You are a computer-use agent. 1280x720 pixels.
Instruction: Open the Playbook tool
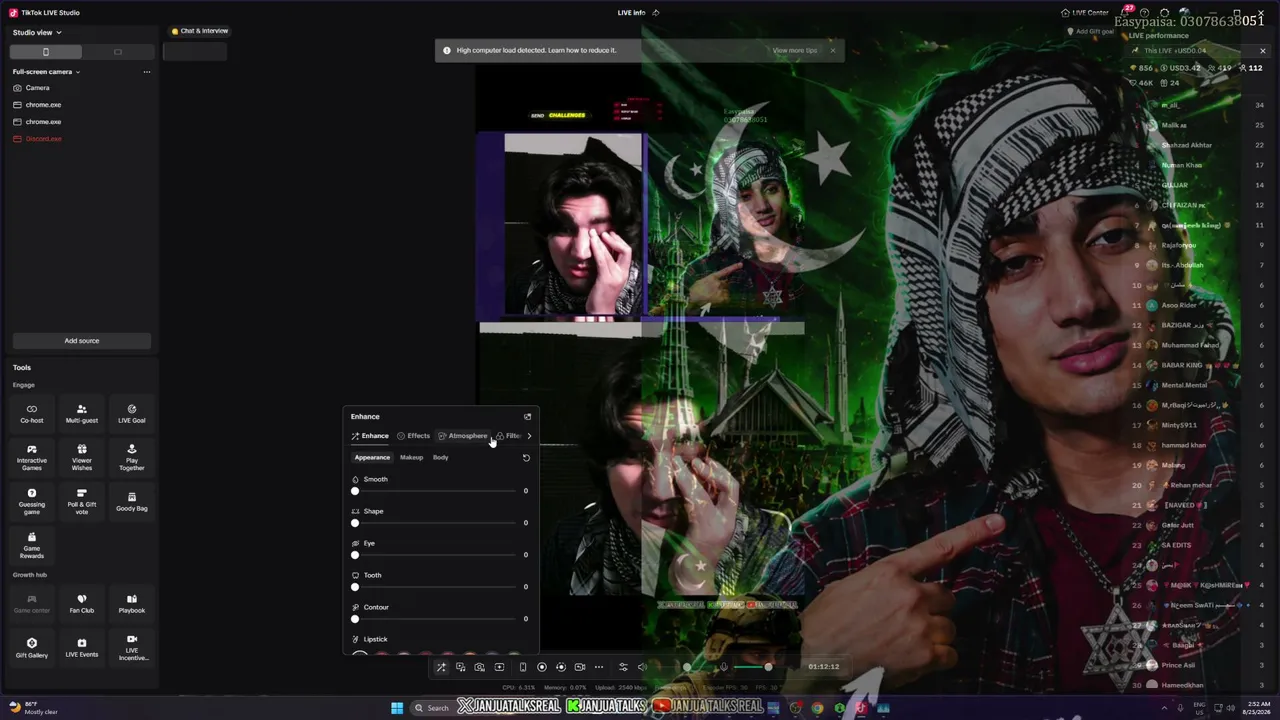coord(132,603)
